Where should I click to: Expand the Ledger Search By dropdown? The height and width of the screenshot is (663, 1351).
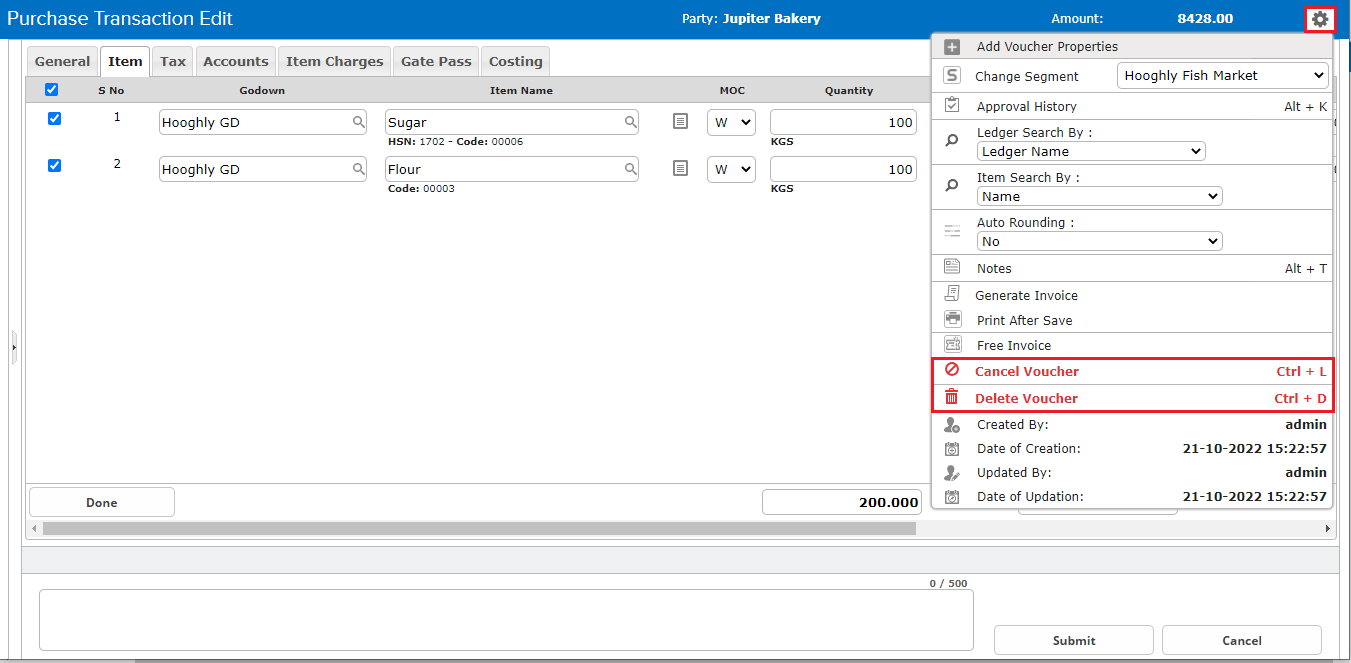pyautogui.click(x=1090, y=152)
